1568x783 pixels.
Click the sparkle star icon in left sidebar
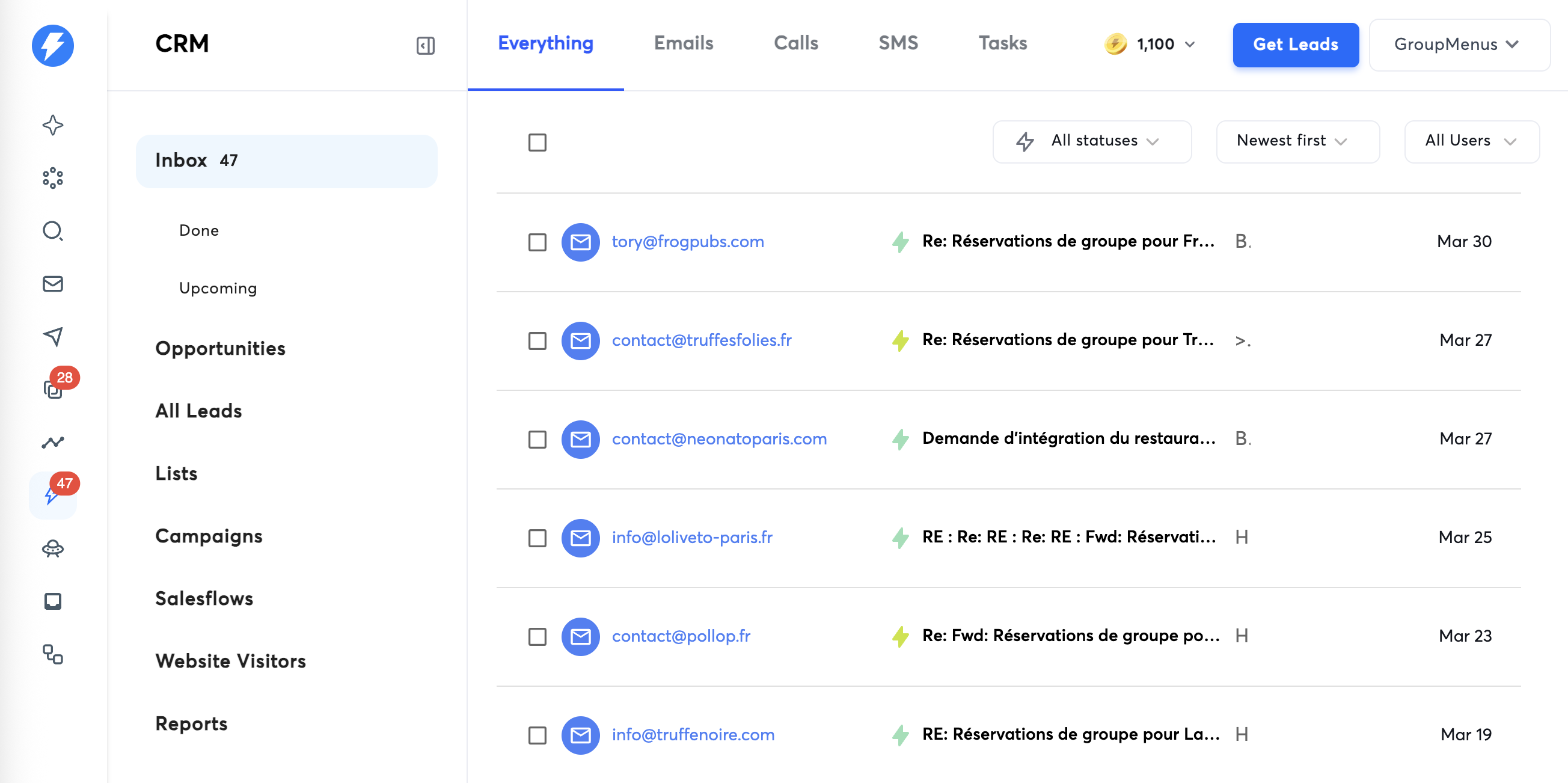pyautogui.click(x=53, y=126)
